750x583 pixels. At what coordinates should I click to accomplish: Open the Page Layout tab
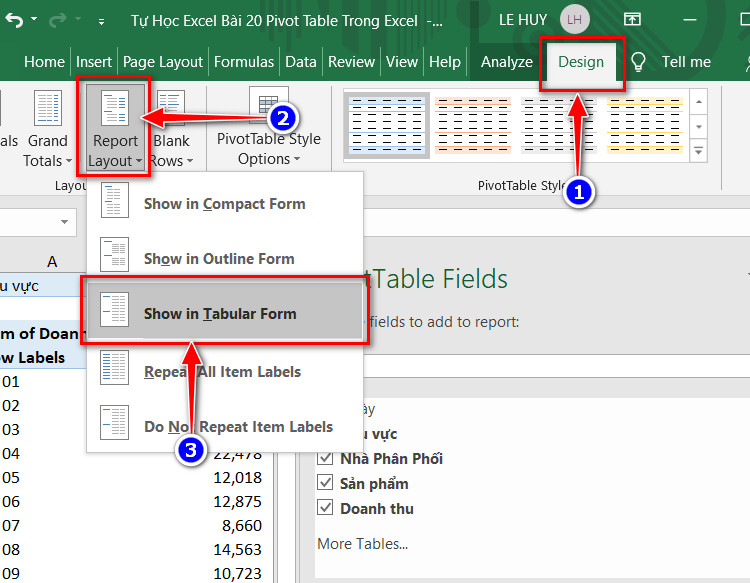coord(163,62)
